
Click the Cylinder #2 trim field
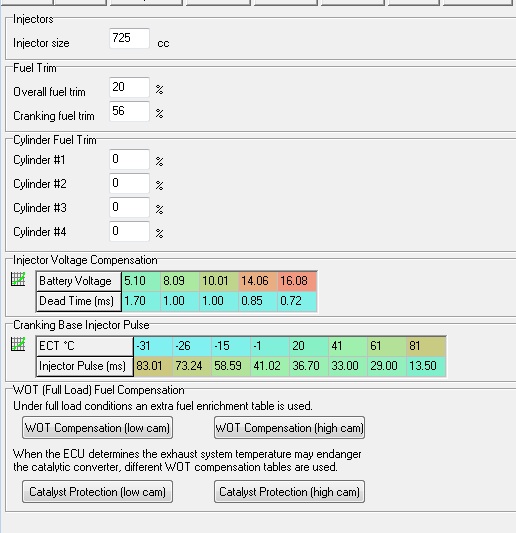point(130,183)
